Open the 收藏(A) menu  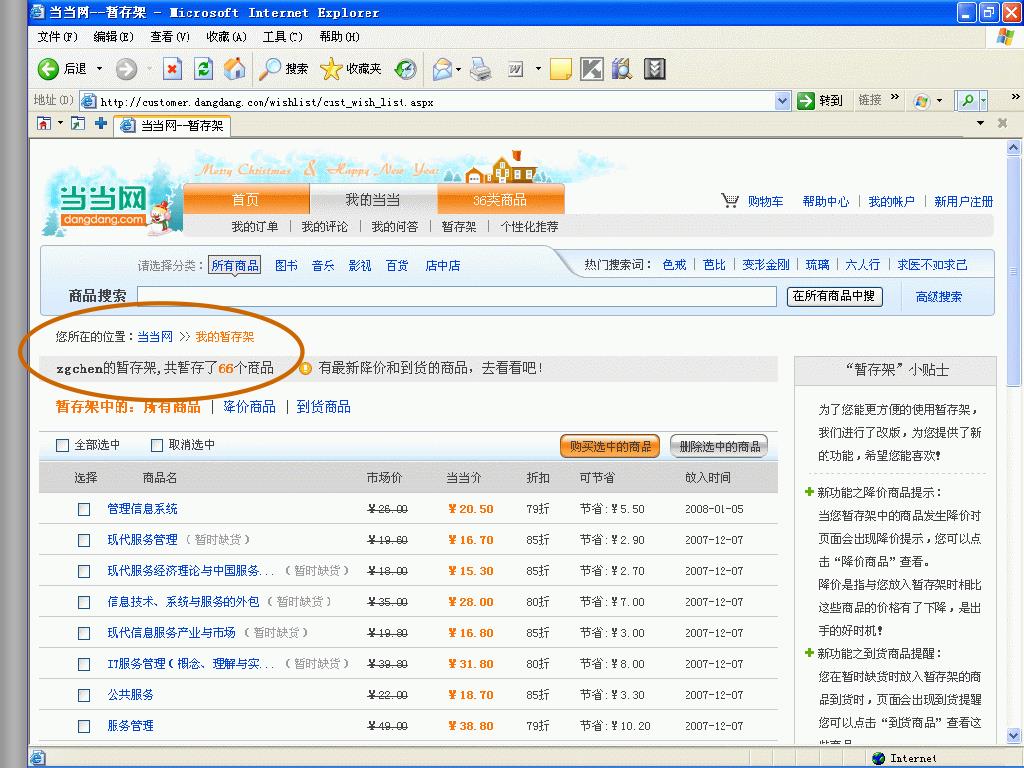pyautogui.click(x=227, y=37)
